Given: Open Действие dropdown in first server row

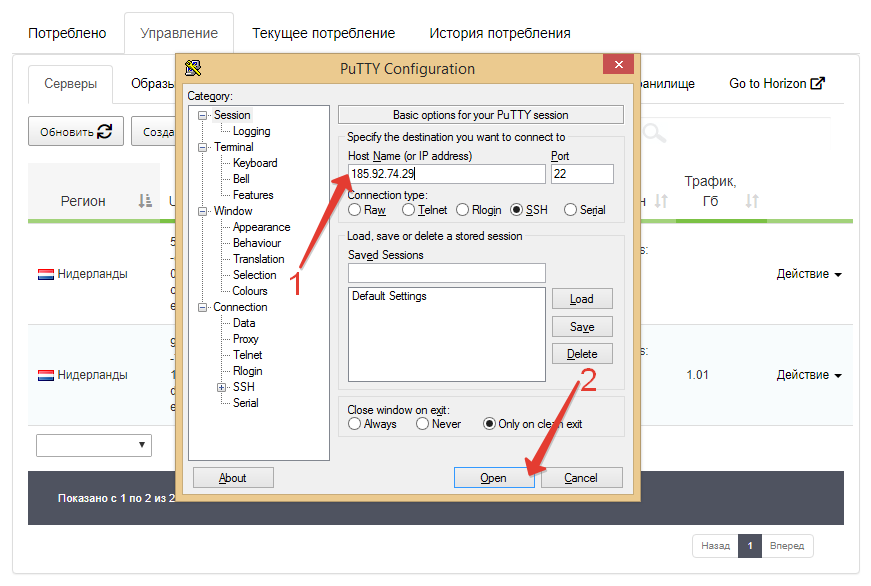Looking at the screenshot, I should click(x=809, y=274).
